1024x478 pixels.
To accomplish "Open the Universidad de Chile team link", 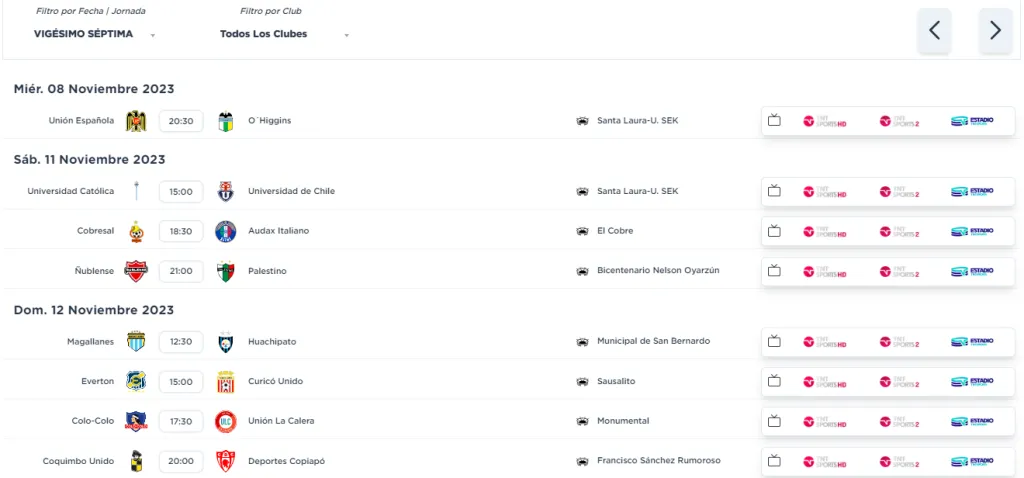I will [x=291, y=191].
